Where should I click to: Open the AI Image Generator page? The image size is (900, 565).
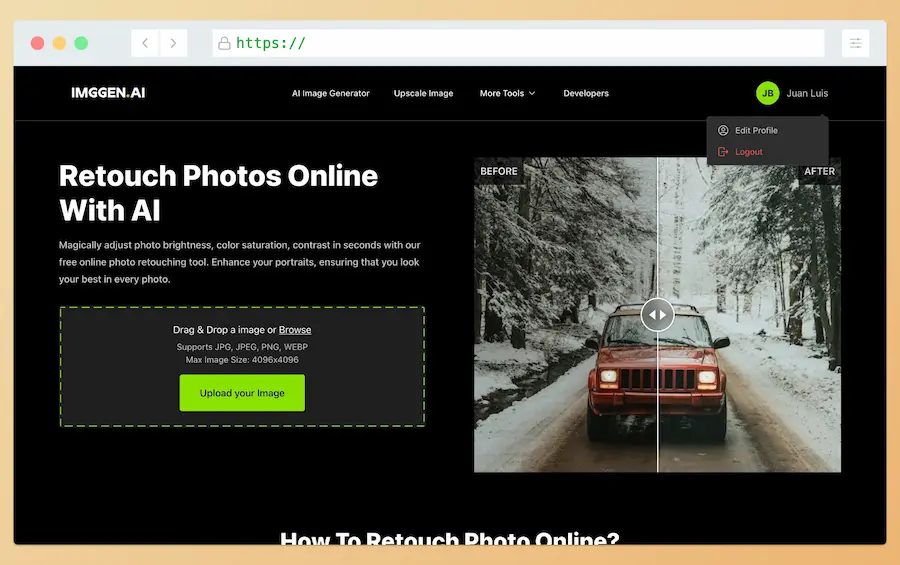coord(330,93)
